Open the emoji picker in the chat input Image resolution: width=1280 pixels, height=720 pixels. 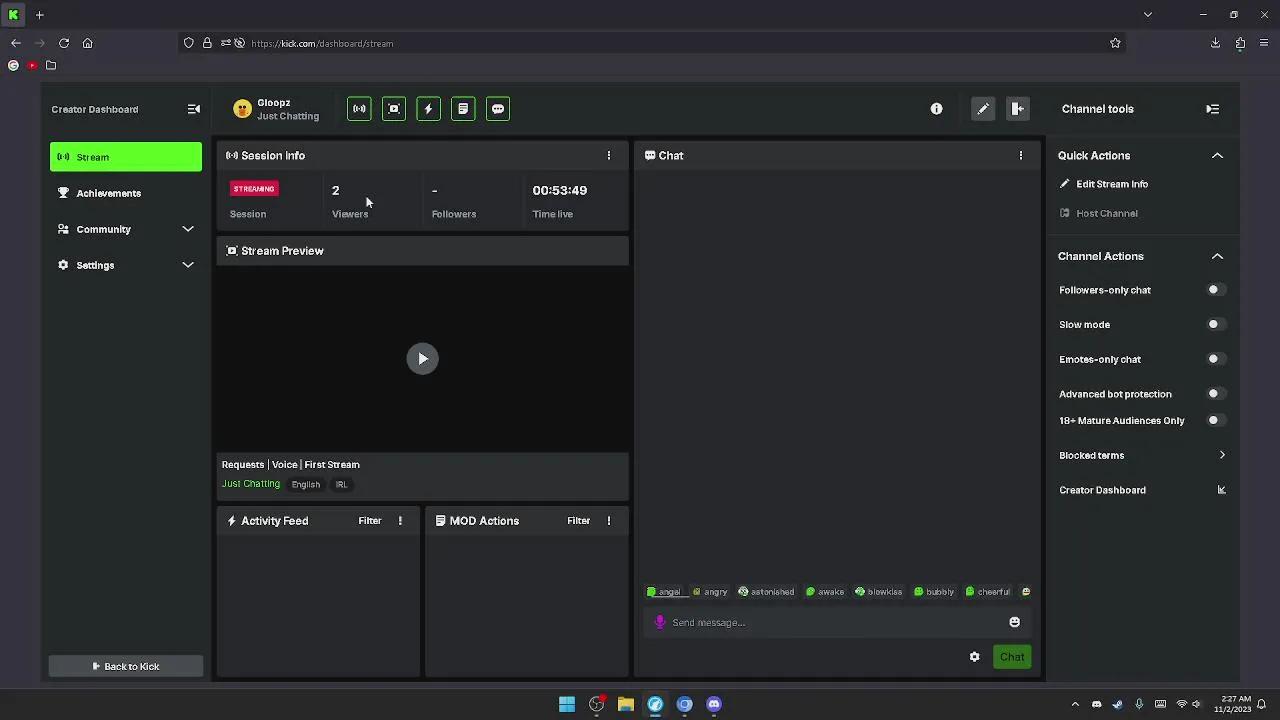pyautogui.click(x=1014, y=622)
